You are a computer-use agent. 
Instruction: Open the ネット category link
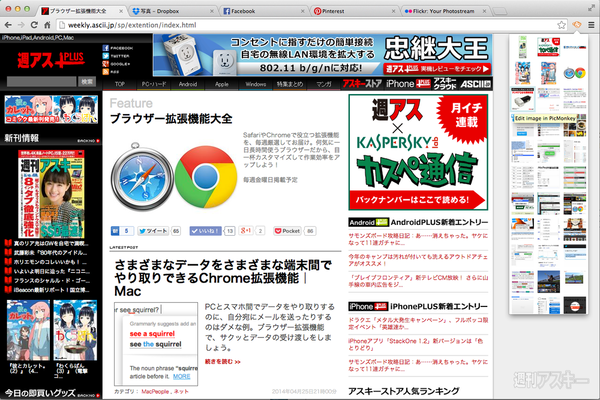click(181, 391)
